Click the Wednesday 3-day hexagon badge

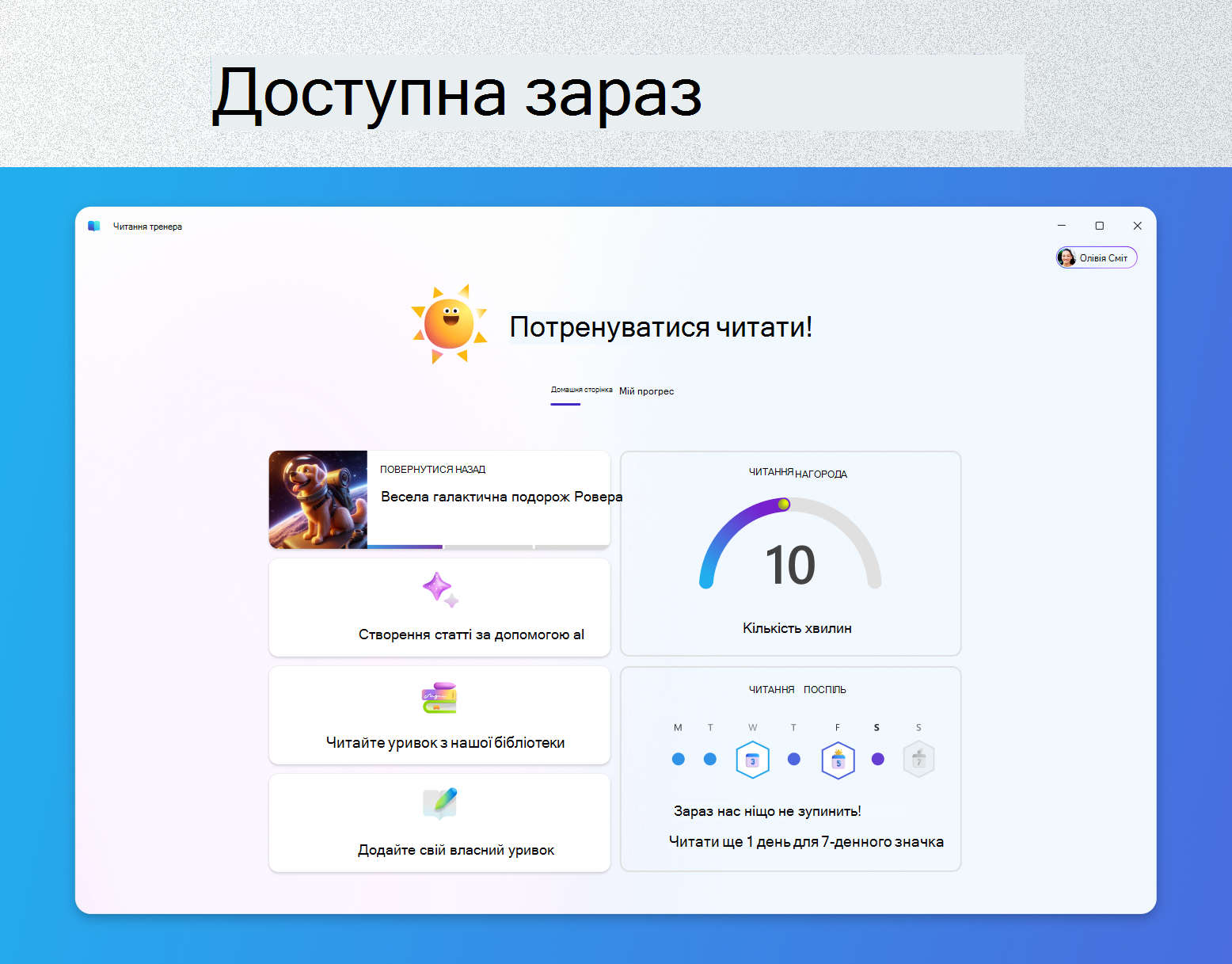[x=753, y=760]
